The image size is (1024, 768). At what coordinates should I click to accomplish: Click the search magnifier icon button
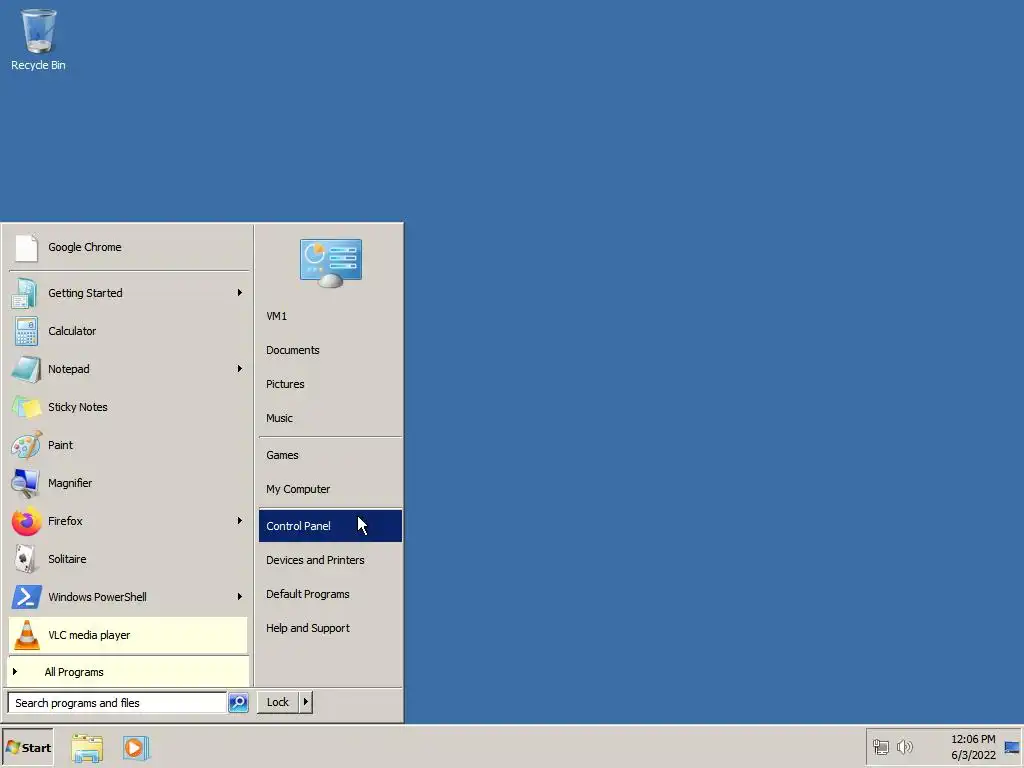(238, 703)
